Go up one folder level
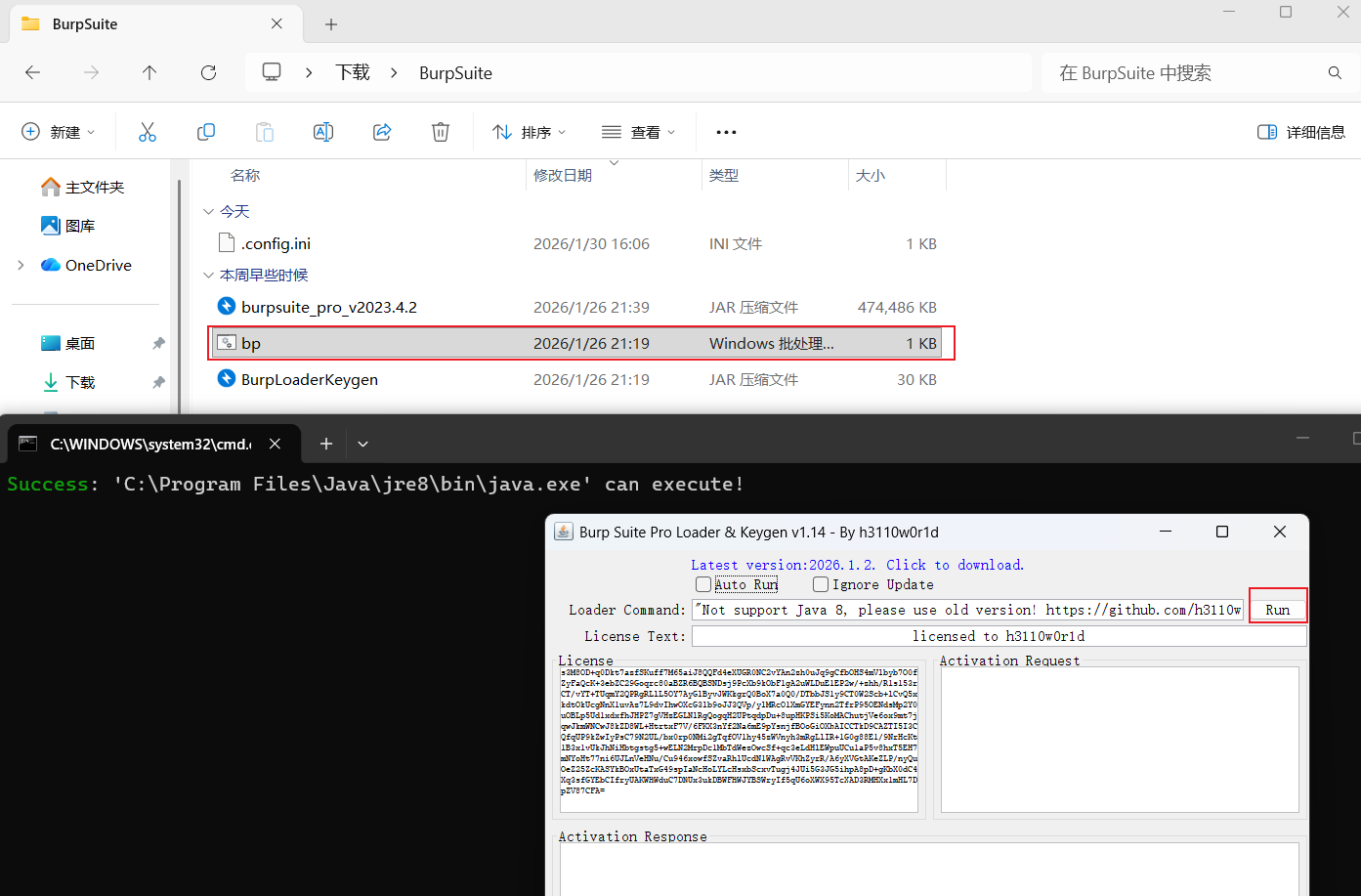The width and height of the screenshot is (1361, 896). coord(149,72)
